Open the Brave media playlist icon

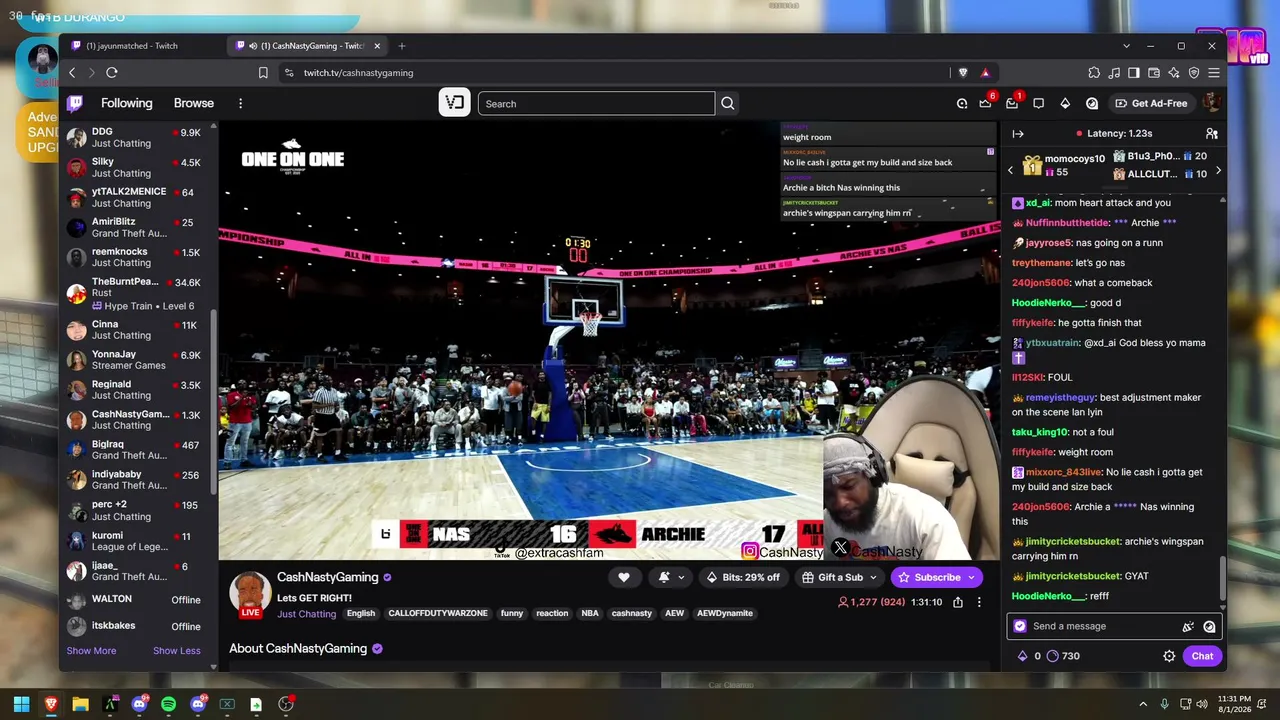pyautogui.click(x=1114, y=73)
